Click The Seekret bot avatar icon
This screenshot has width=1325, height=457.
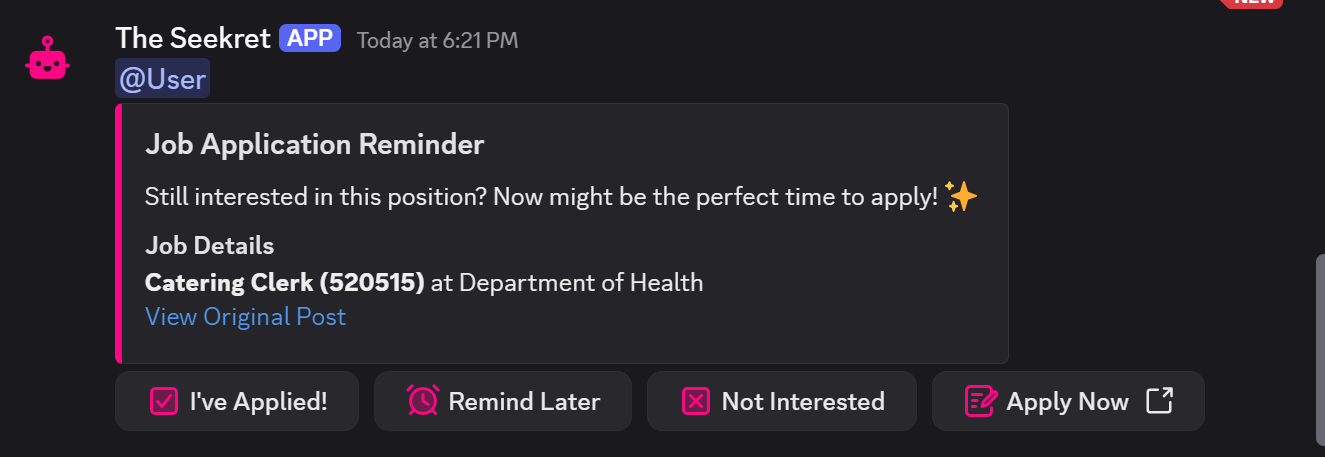(x=47, y=59)
